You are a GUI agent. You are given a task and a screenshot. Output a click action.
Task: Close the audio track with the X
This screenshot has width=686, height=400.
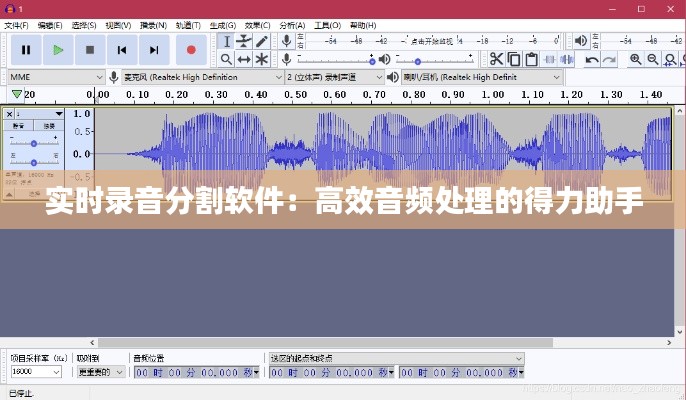click(9, 114)
